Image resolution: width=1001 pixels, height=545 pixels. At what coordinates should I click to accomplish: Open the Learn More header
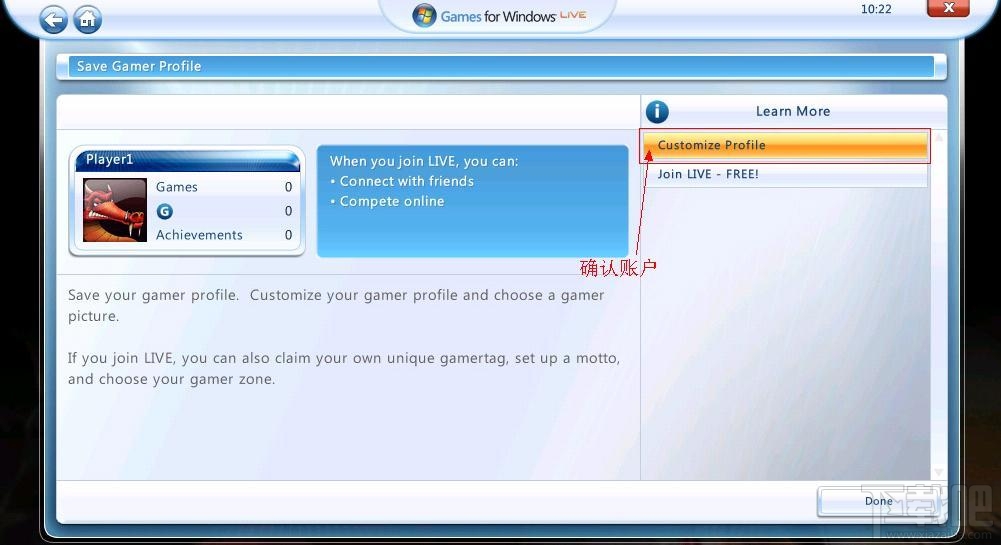793,111
